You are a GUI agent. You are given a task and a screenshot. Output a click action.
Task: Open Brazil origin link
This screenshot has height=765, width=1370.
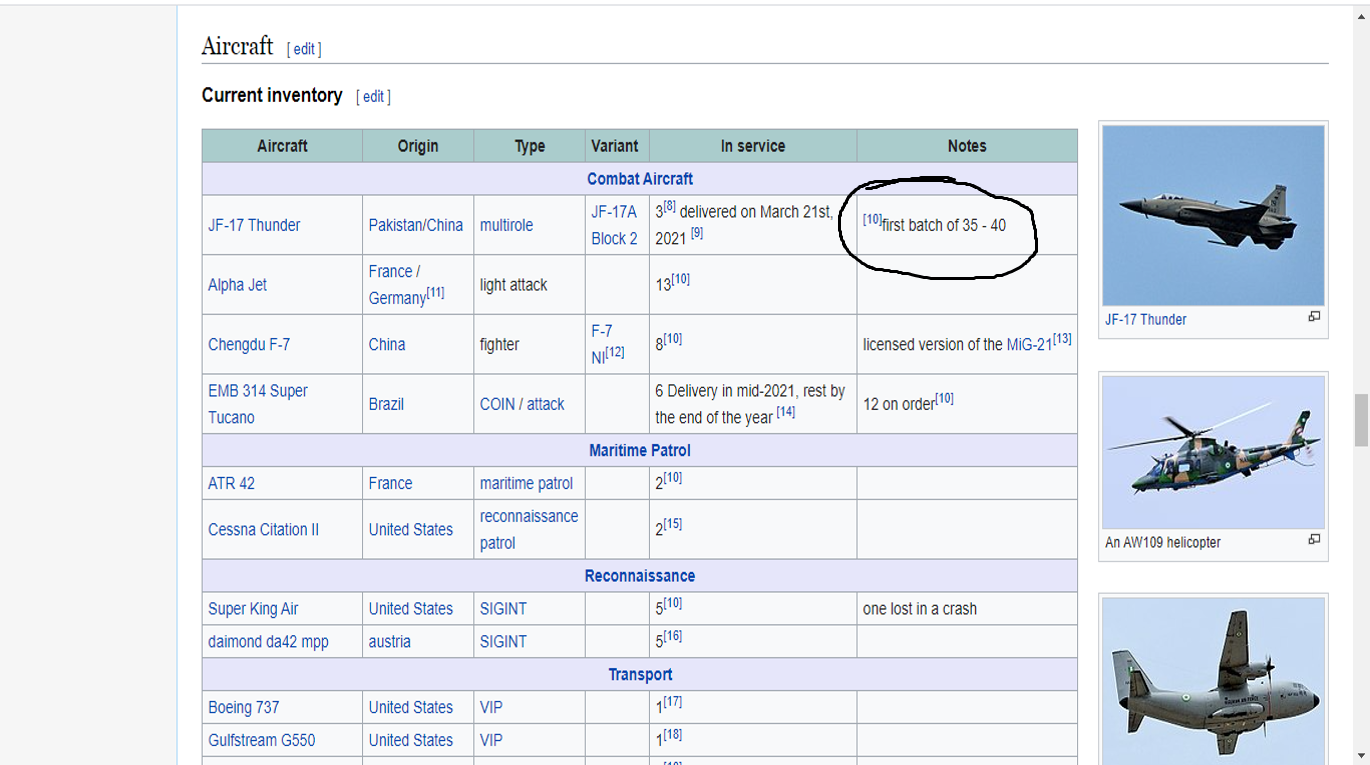(386, 405)
